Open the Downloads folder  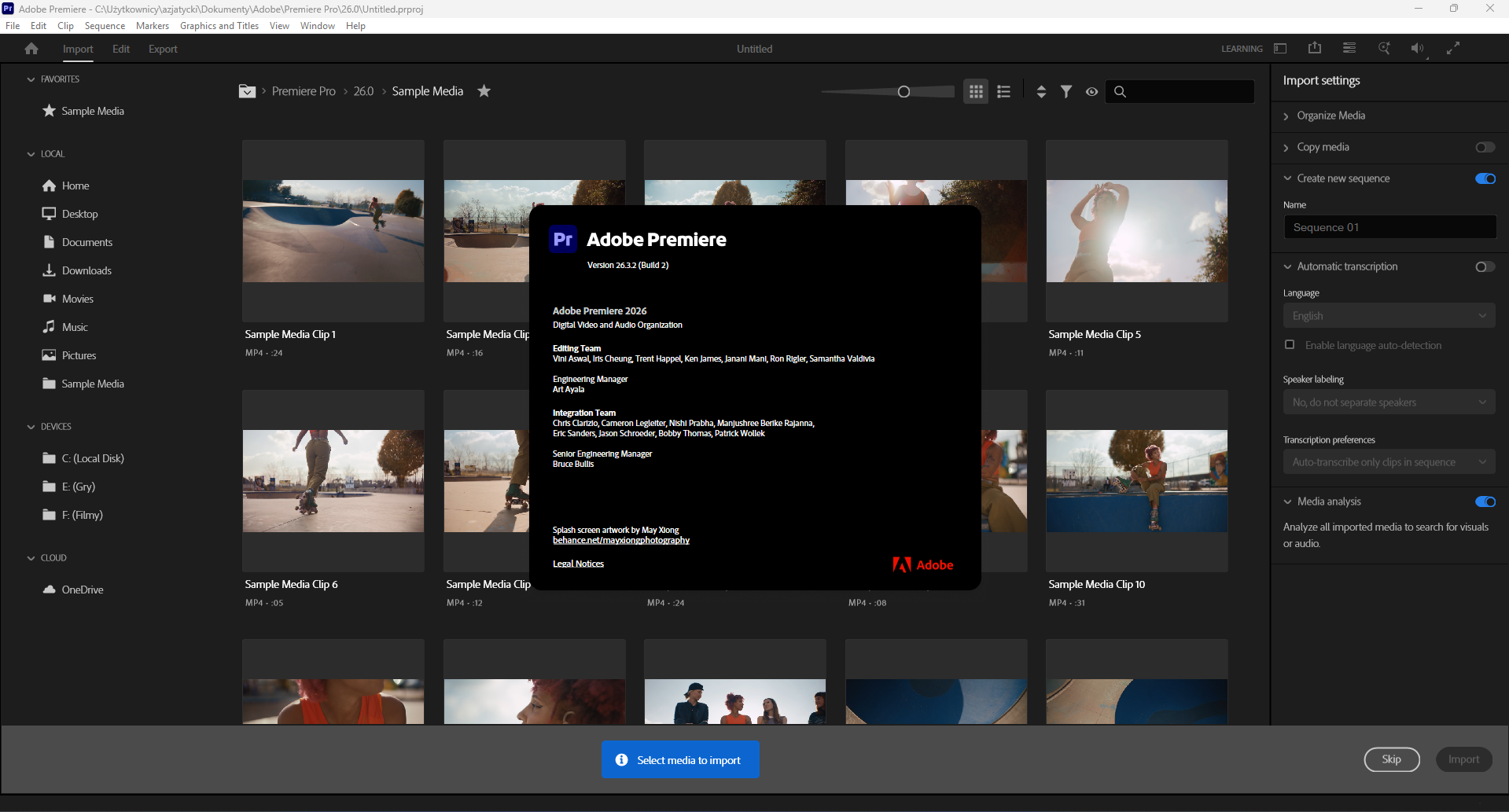pyautogui.click(x=77, y=270)
